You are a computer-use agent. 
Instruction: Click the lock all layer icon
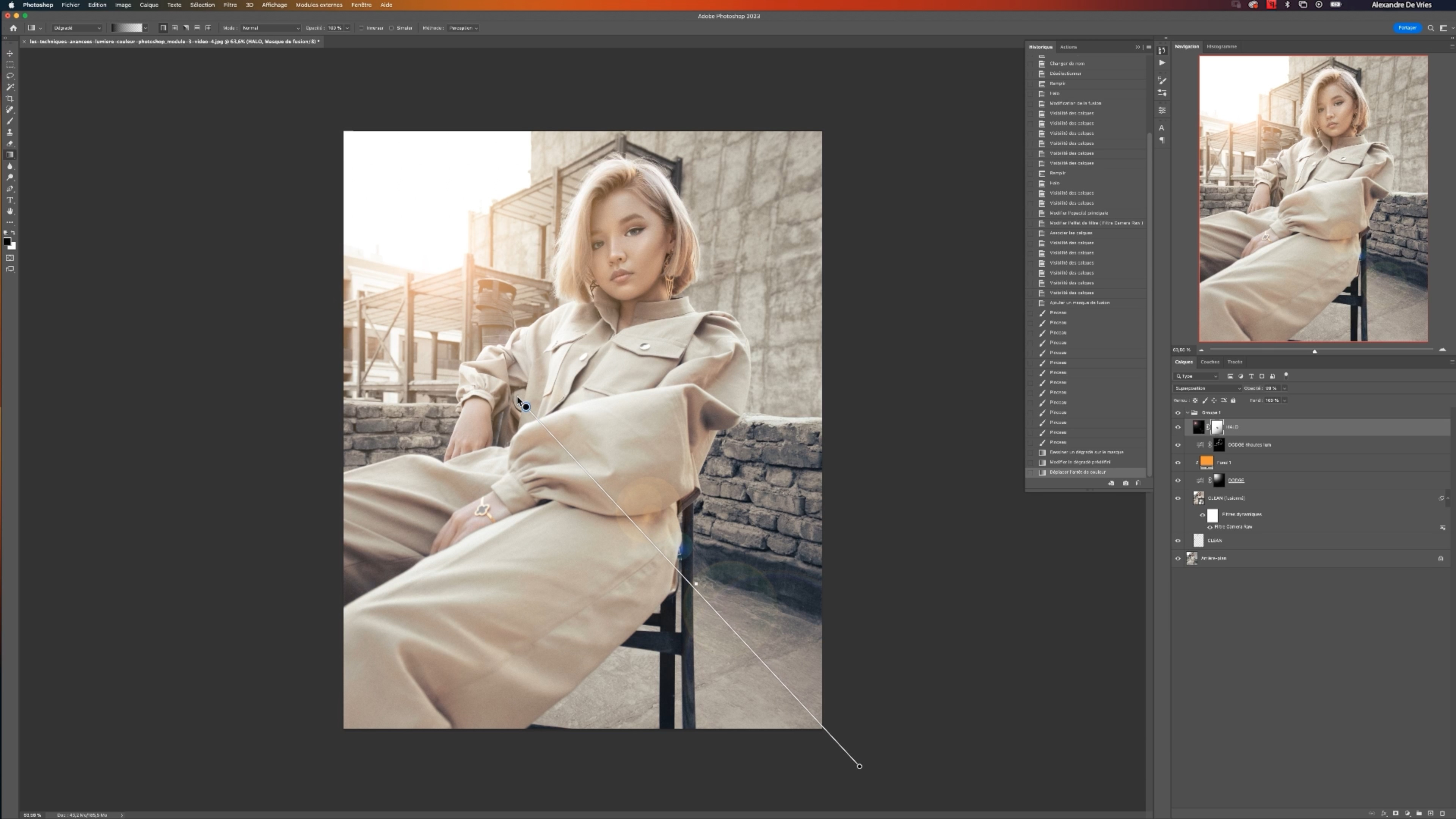1233,400
